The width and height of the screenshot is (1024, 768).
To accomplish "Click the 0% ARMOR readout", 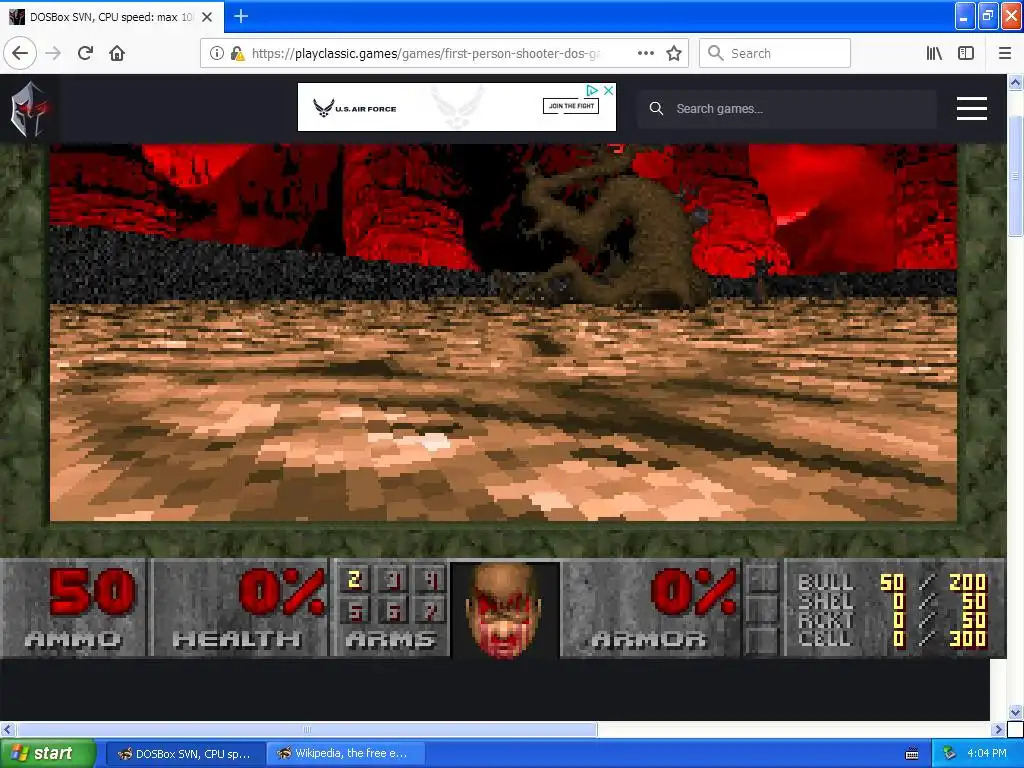I will [x=694, y=592].
